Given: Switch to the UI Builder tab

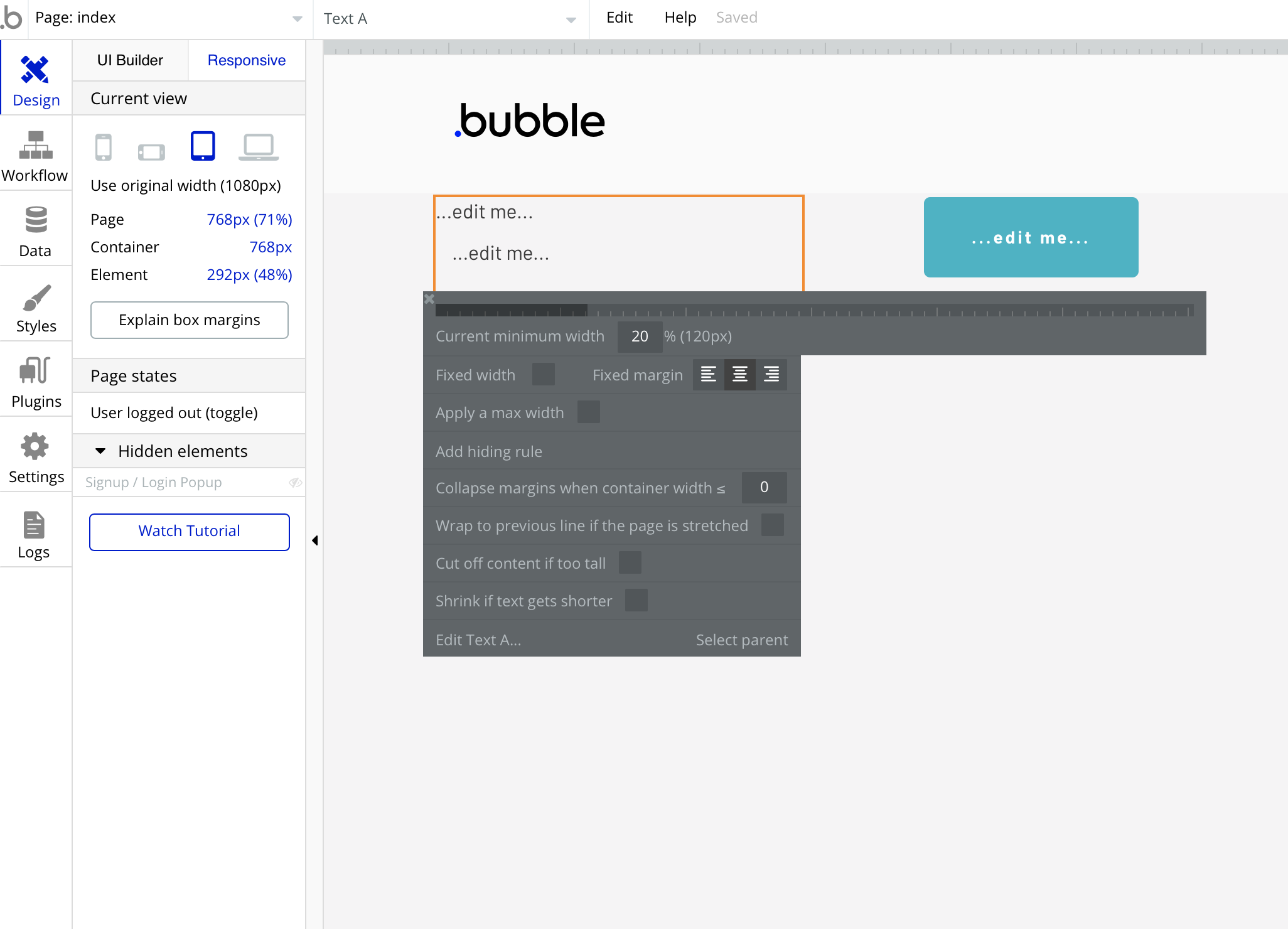Looking at the screenshot, I should 130,60.
